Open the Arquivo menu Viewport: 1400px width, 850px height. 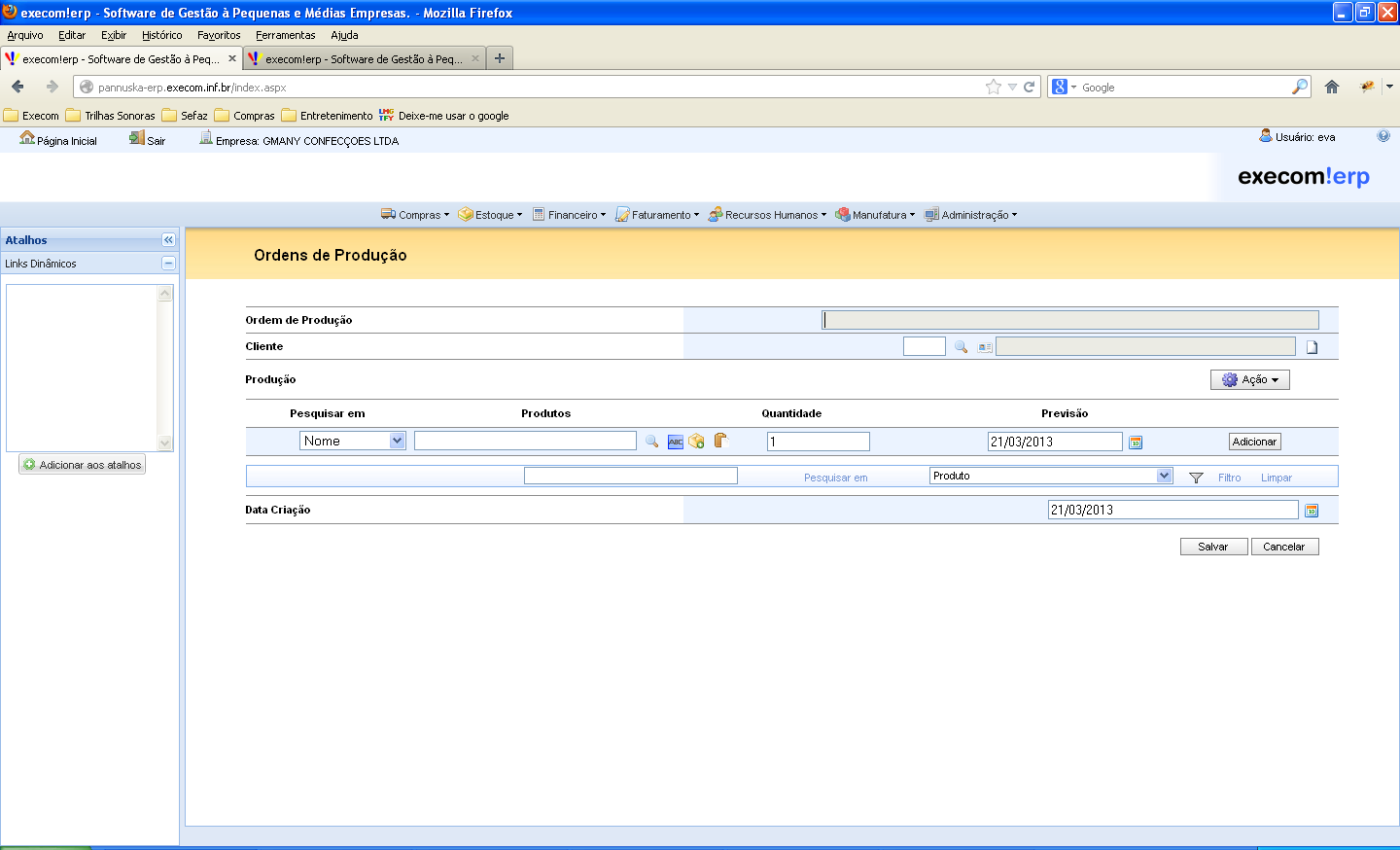pyautogui.click(x=25, y=35)
